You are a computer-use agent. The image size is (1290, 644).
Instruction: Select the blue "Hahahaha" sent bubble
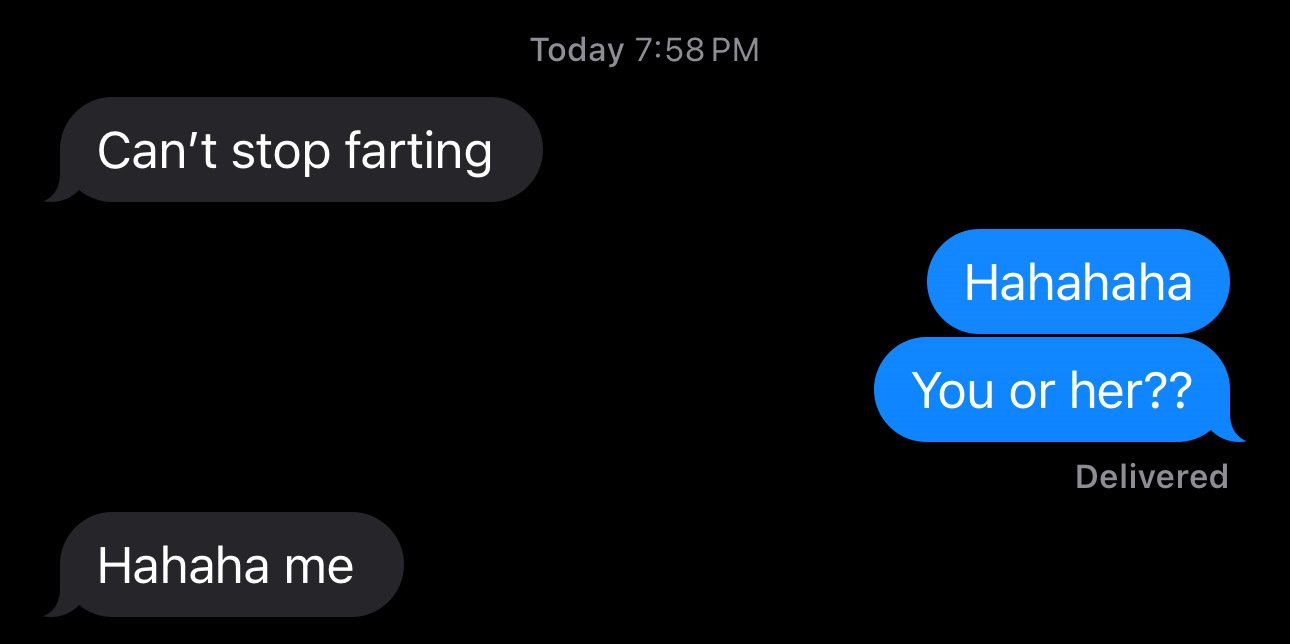(1078, 282)
